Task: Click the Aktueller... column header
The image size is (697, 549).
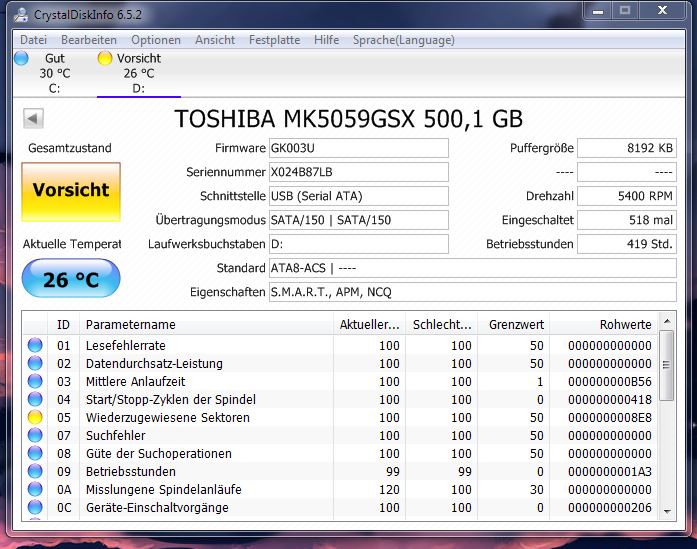Action: tap(369, 325)
